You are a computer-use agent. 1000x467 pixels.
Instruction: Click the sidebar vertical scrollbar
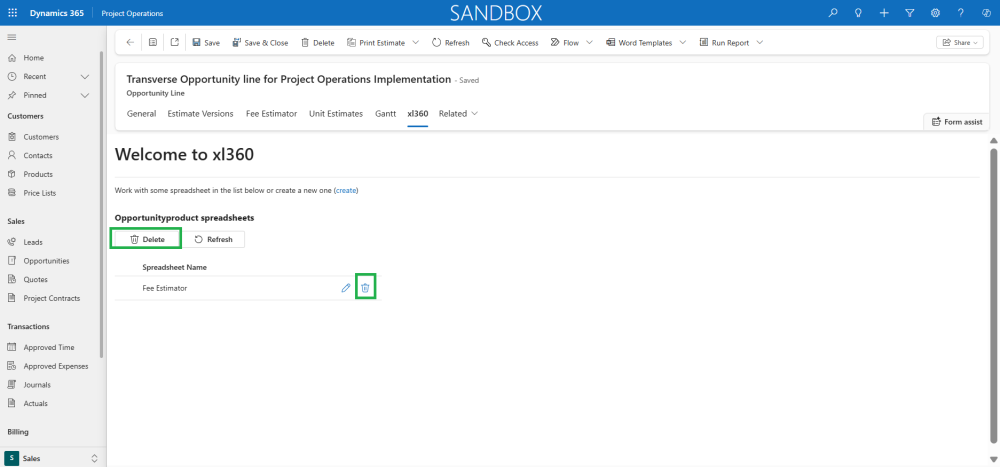(101, 204)
